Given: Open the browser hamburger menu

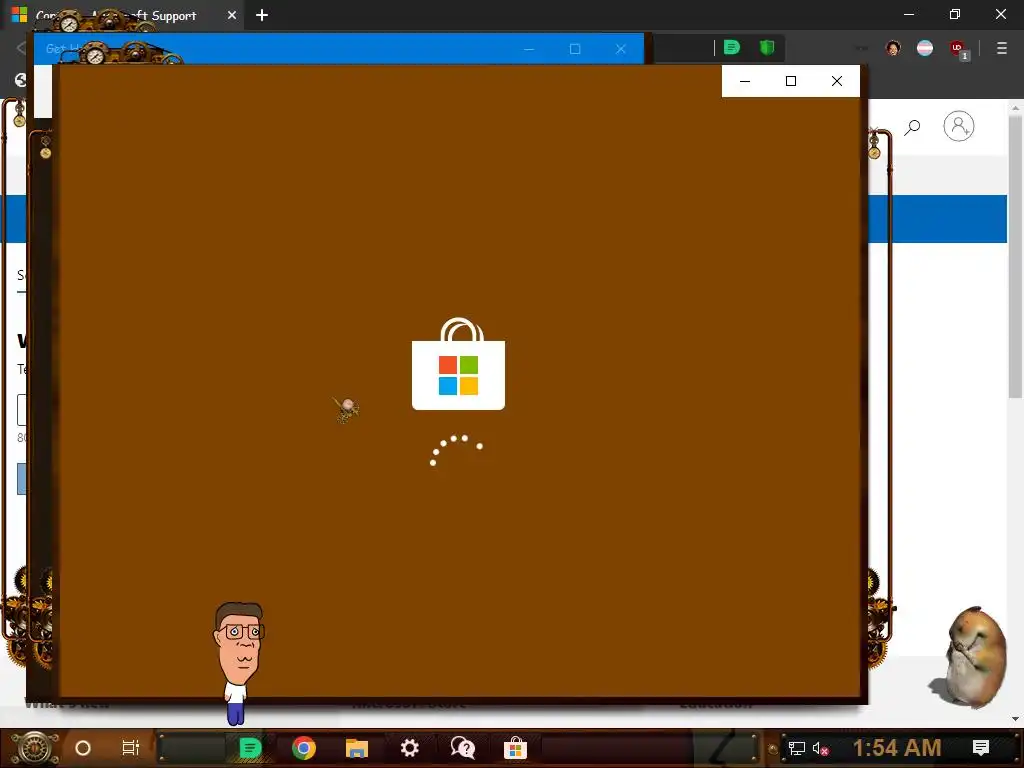Looking at the screenshot, I should click(x=1001, y=48).
